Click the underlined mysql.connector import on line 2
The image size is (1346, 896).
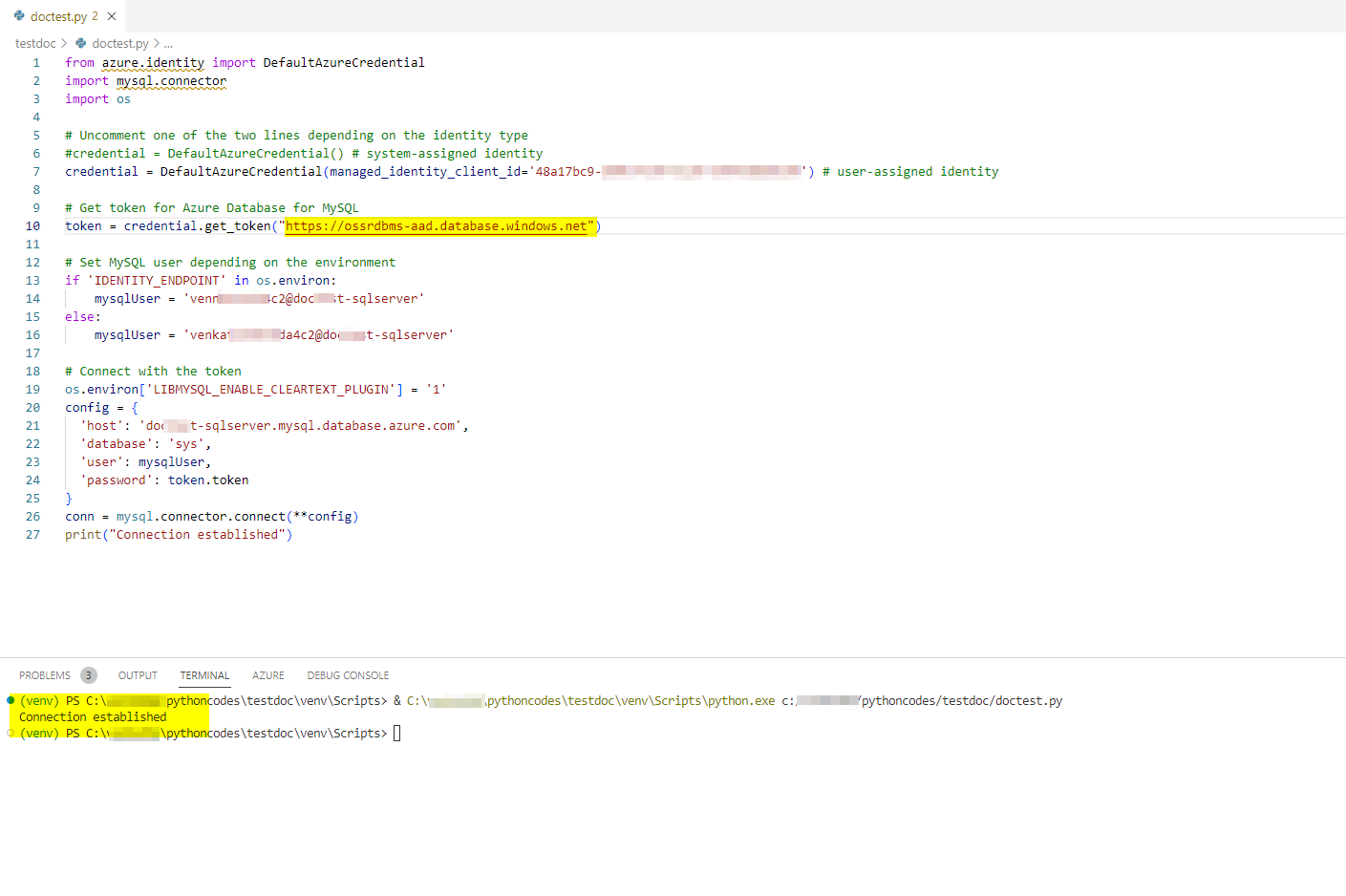pyautogui.click(x=171, y=80)
